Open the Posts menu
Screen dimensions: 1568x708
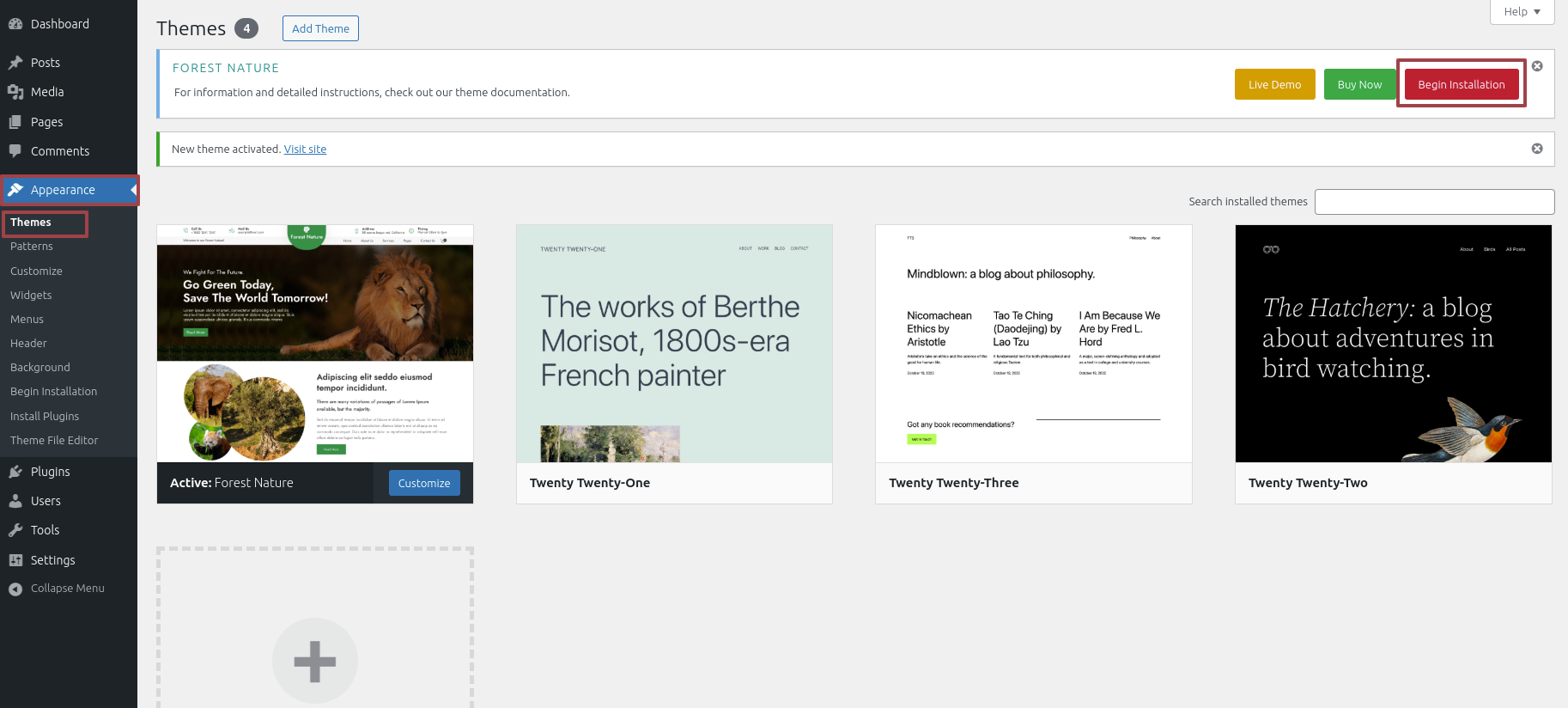[69, 63]
